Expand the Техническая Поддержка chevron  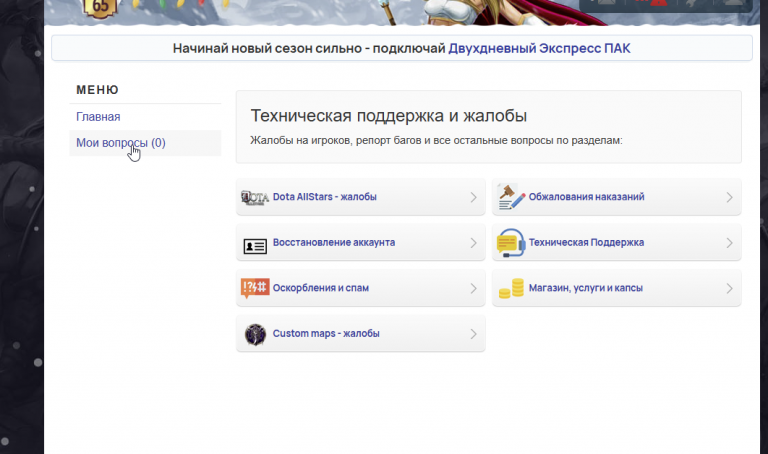click(x=729, y=243)
